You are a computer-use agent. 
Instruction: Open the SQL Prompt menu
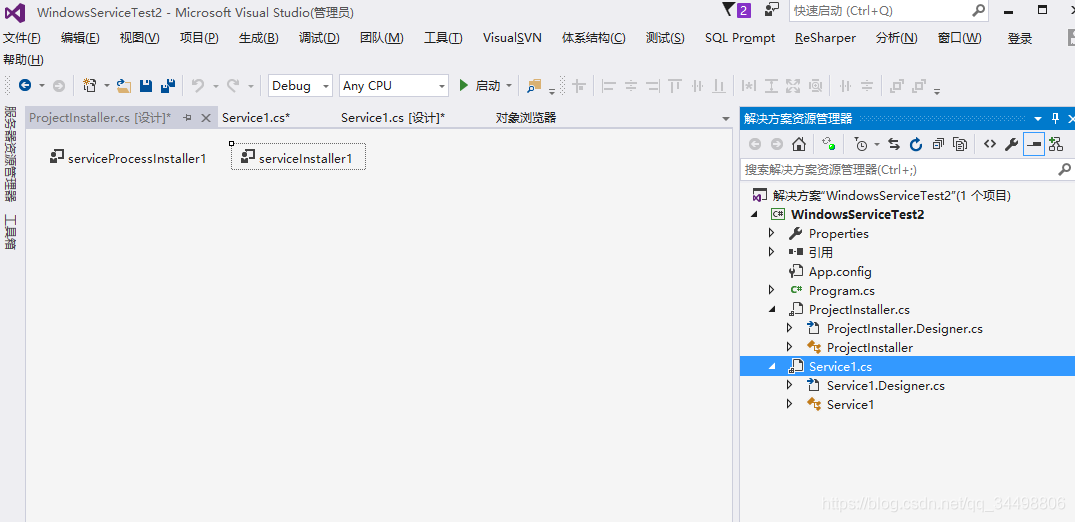tap(740, 38)
